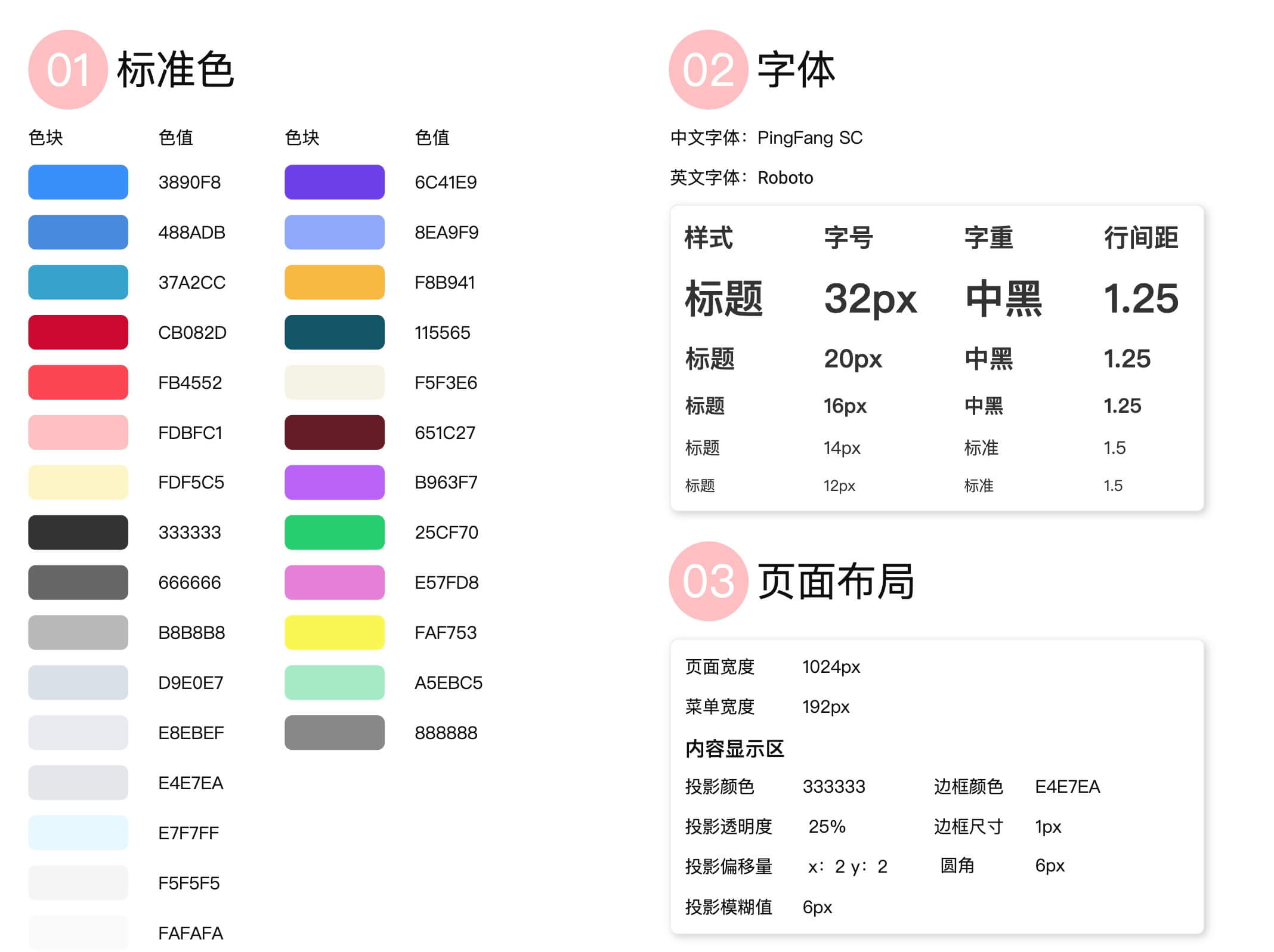The height and width of the screenshot is (952, 1274).
Task: Select the Roboto font name
Action: click(x=786, y=177)
